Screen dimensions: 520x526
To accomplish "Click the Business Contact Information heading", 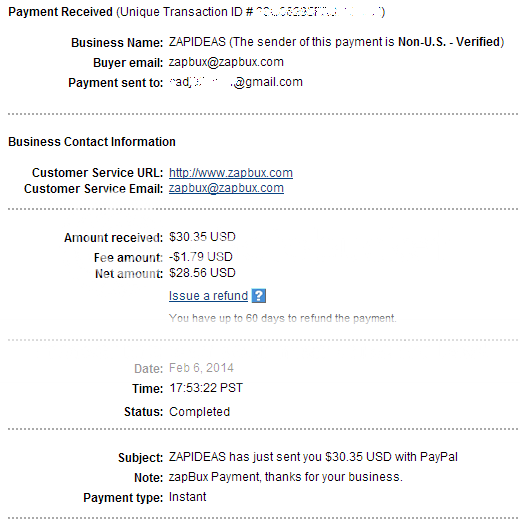I will click(92, 142).
